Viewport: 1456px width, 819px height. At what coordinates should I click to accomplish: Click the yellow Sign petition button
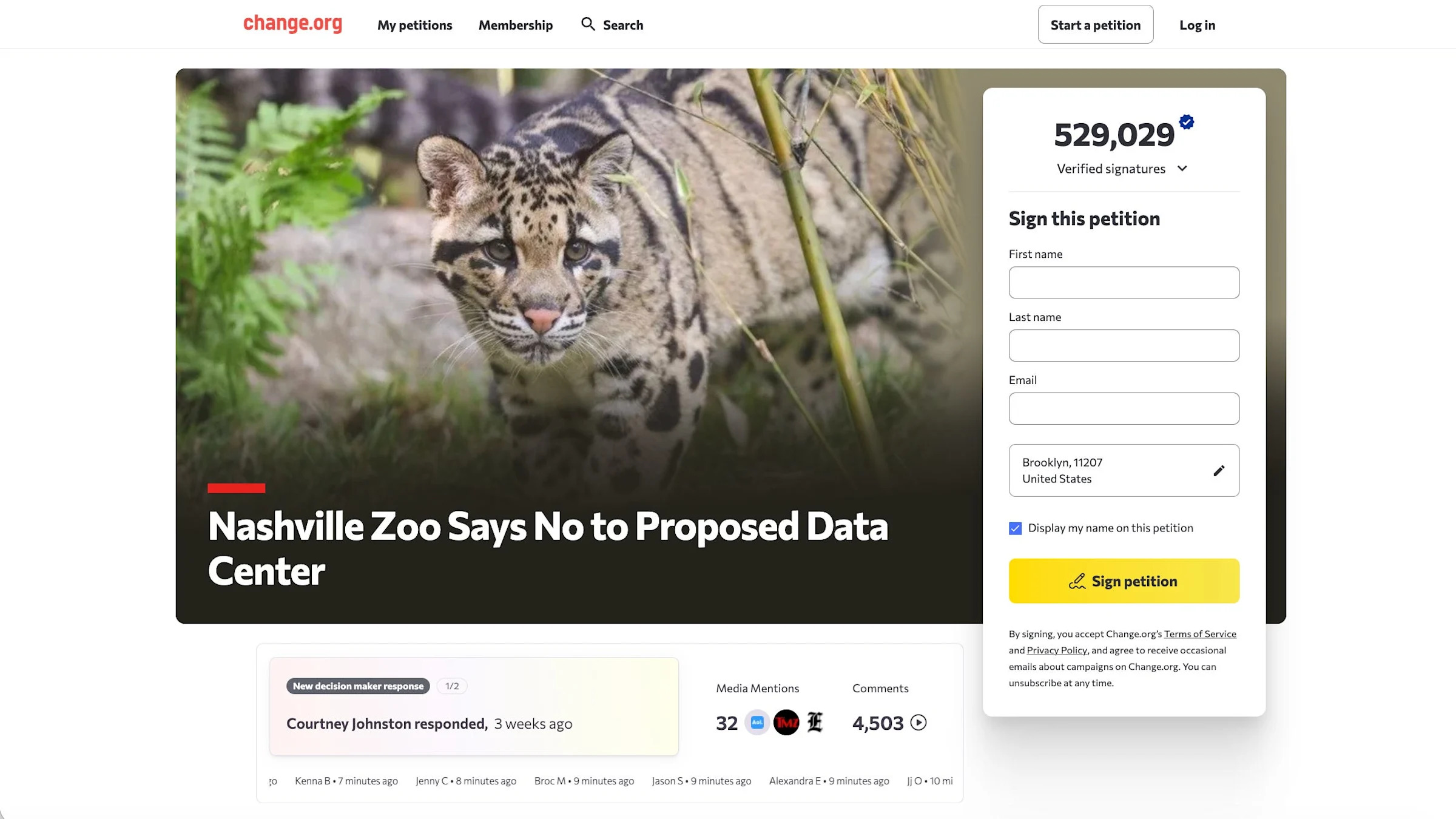tap(1124, 581)
